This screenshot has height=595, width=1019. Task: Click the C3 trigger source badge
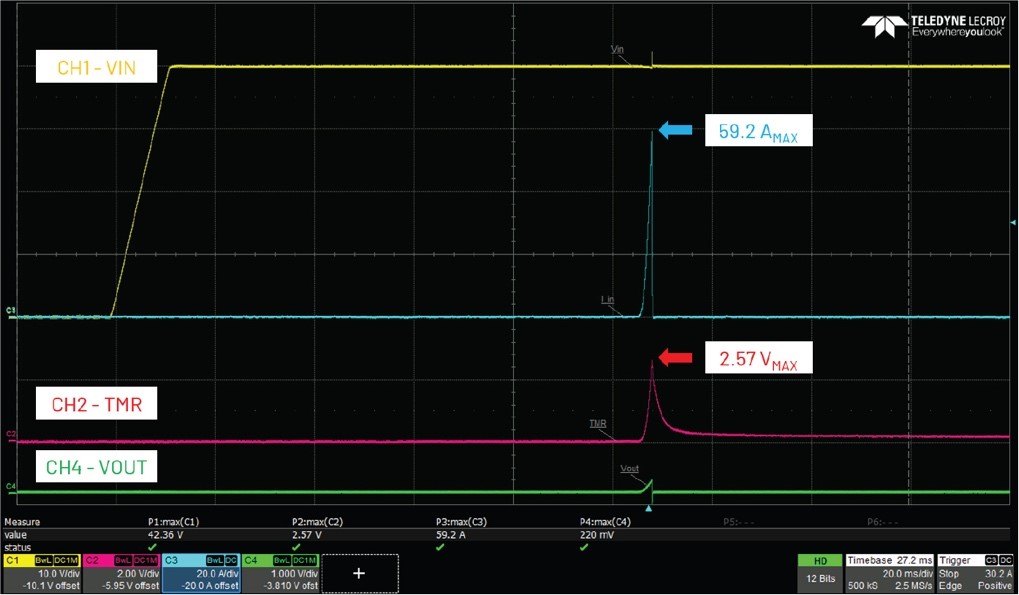tap(991, 558)
